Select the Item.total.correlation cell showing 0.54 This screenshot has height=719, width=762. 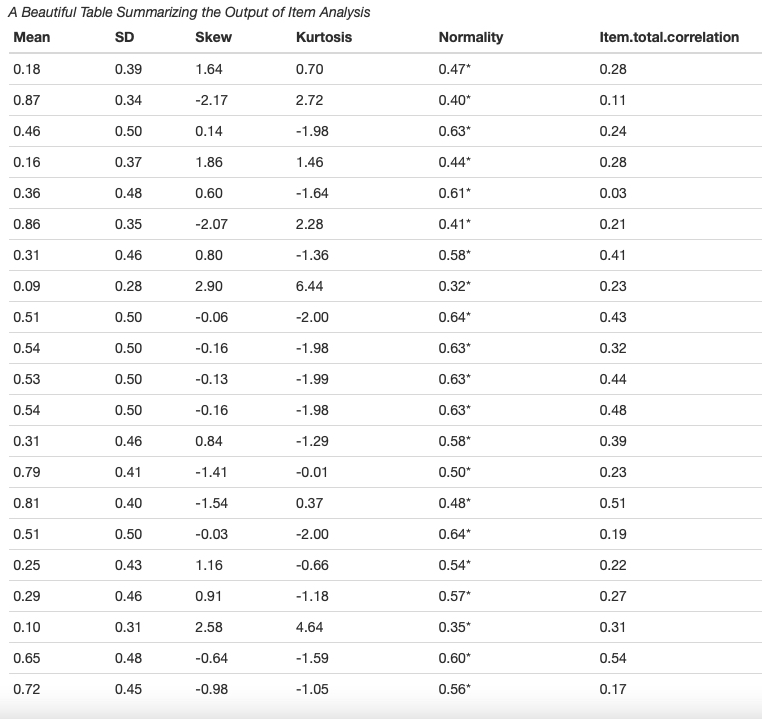(613, 658)
